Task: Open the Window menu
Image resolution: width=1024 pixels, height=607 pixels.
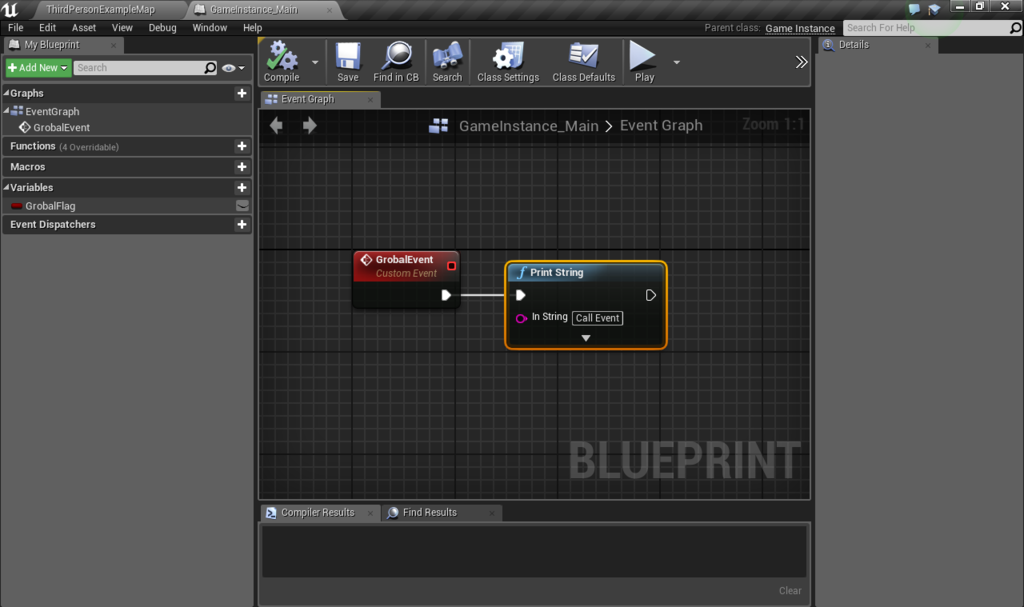Action: click(210, 27)
